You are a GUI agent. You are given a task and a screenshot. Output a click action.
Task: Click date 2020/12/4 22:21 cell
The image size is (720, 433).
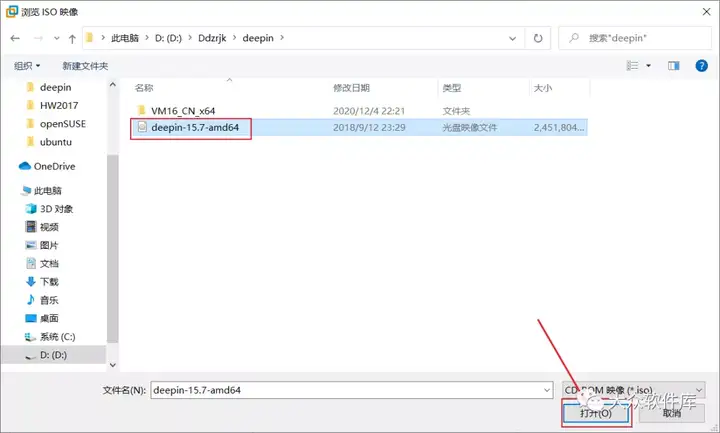coord(369,111)
